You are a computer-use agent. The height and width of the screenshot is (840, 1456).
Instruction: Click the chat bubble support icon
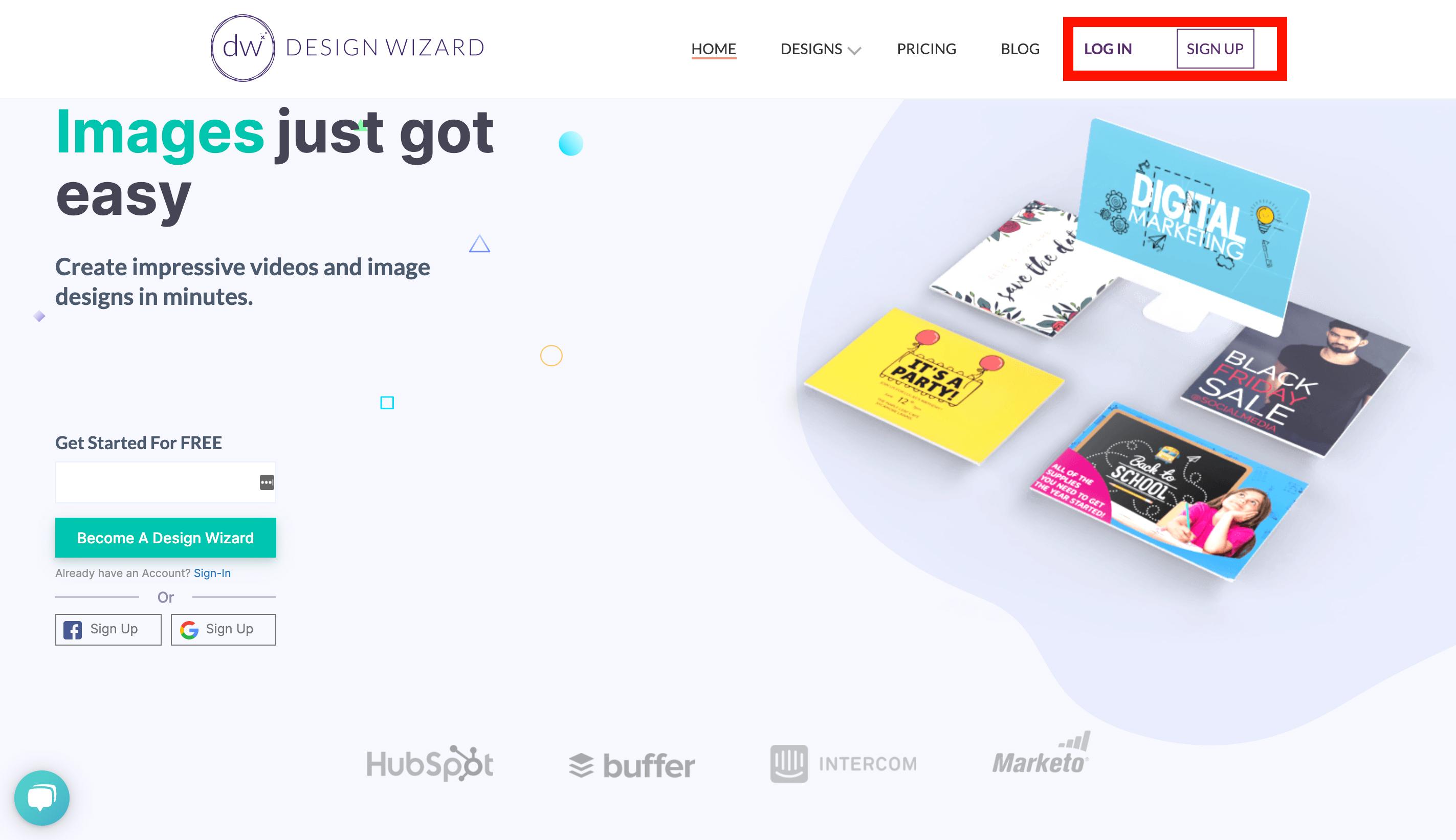tap(42, 798)
